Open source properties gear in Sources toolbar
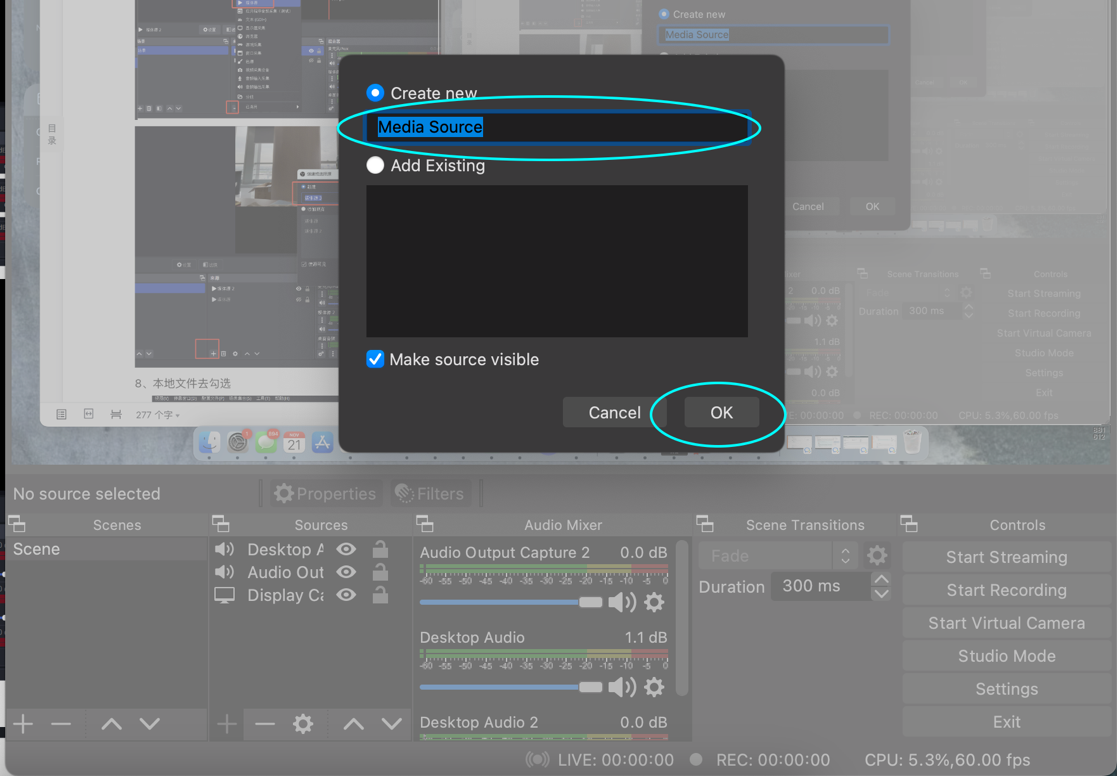 [303, 723]
